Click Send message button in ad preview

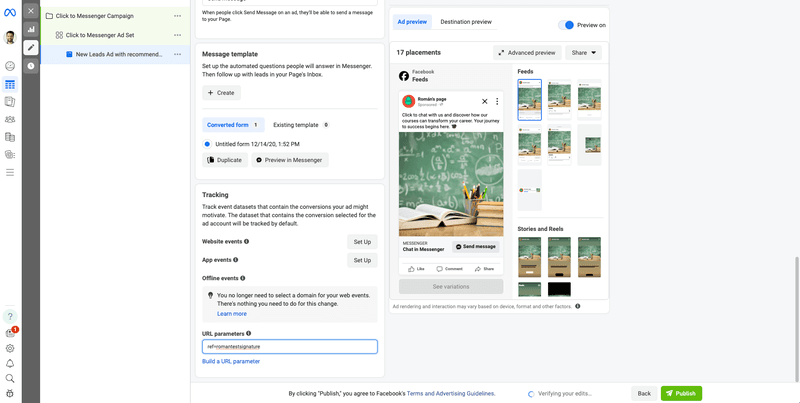(476, 246)
